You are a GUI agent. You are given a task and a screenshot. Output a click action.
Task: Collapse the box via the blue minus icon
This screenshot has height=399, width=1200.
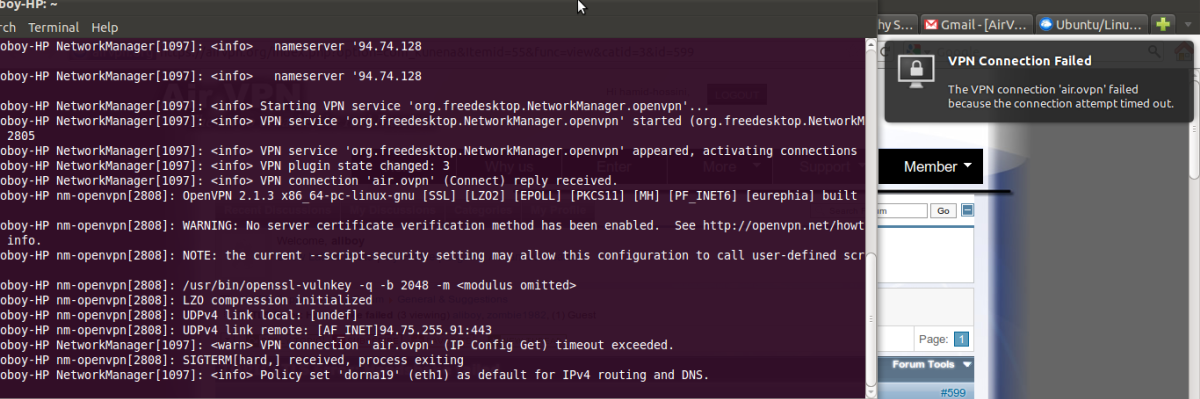(x=968, y=211)
